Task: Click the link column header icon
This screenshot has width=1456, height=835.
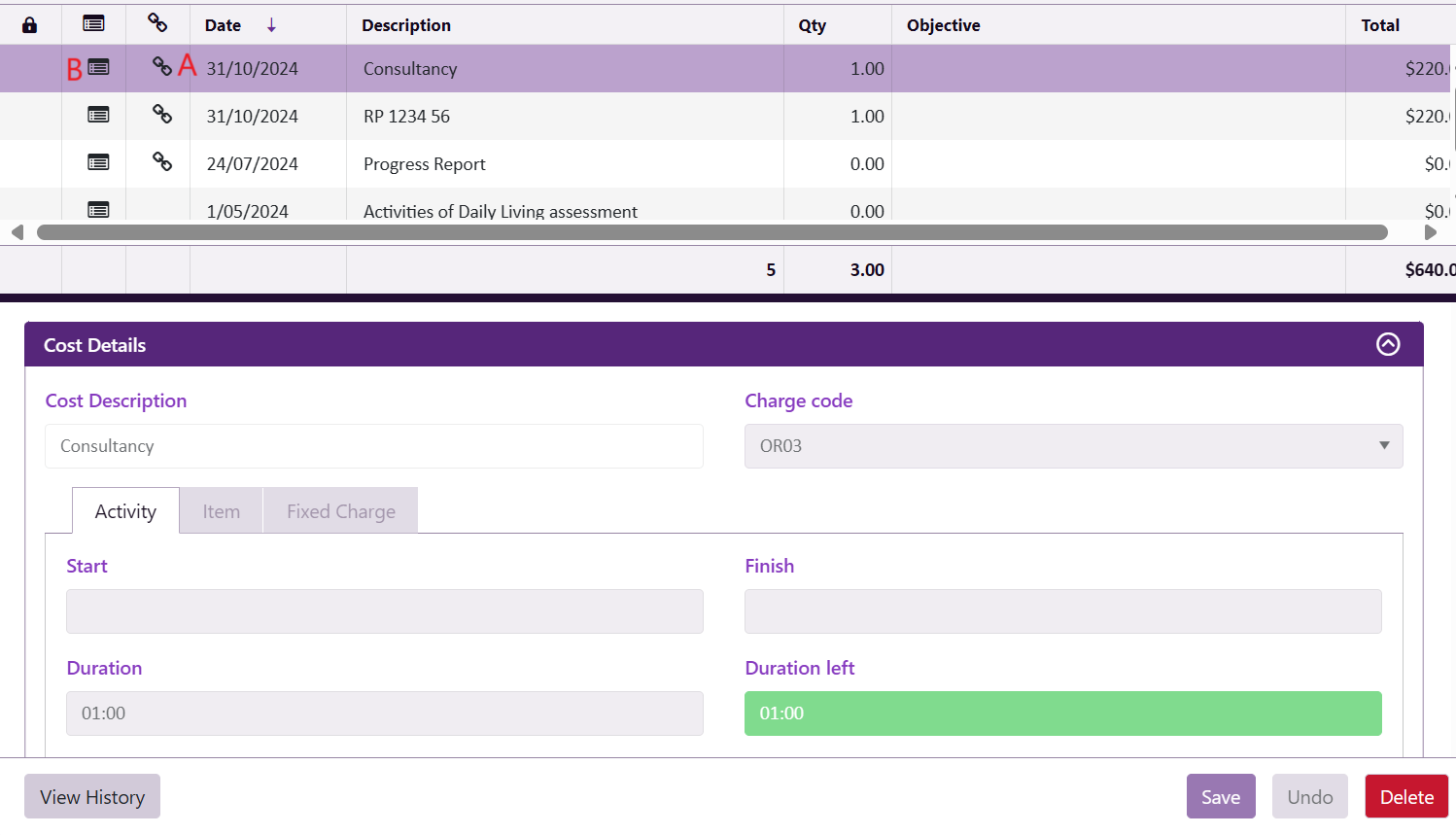Action: pos(157,23)
